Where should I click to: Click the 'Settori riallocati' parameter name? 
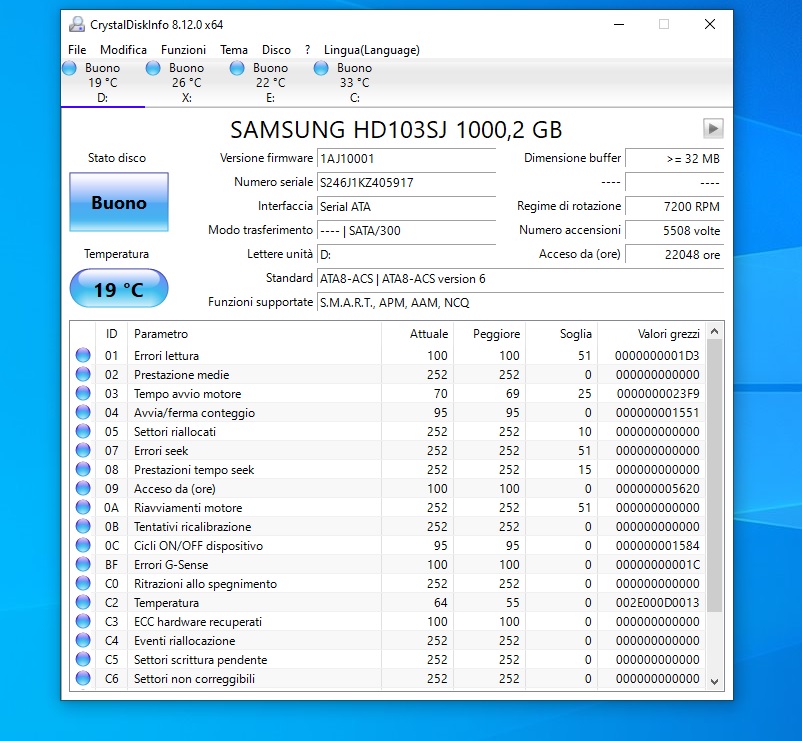(175, 432)
